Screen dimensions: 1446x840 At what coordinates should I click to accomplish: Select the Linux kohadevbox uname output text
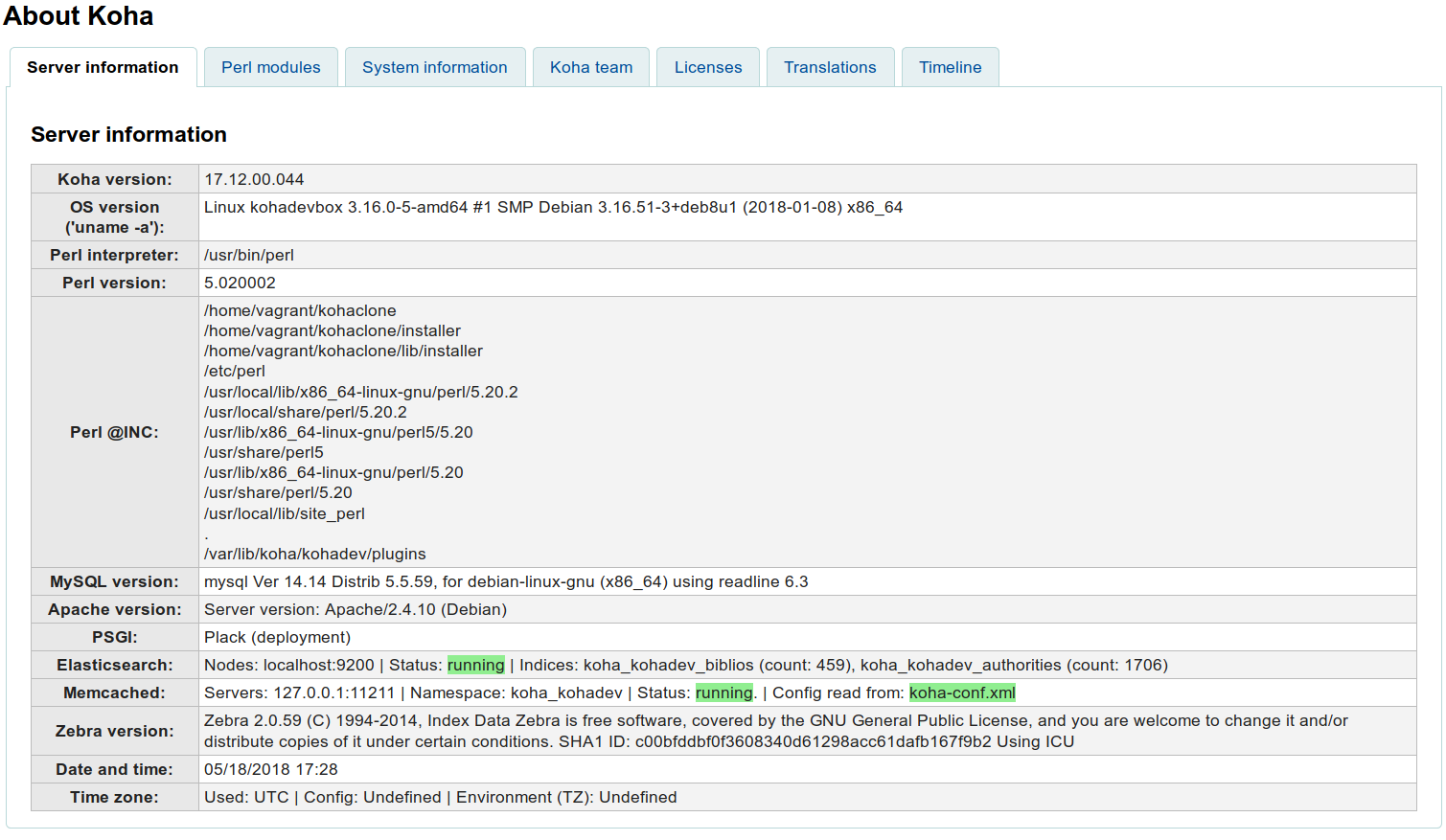pos(553,207)
